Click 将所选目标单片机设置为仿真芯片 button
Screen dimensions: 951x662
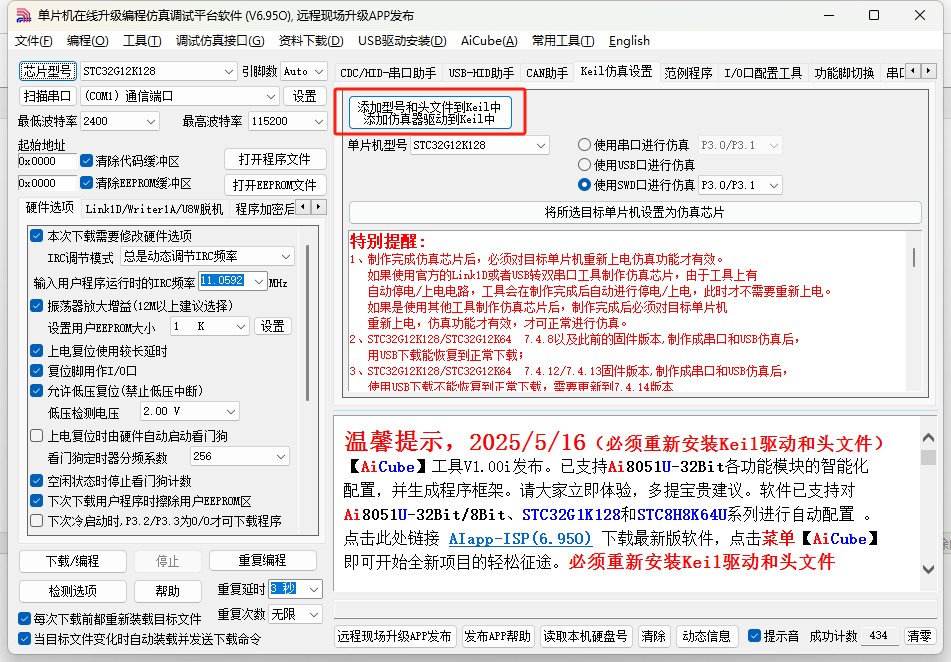[634, 212]
